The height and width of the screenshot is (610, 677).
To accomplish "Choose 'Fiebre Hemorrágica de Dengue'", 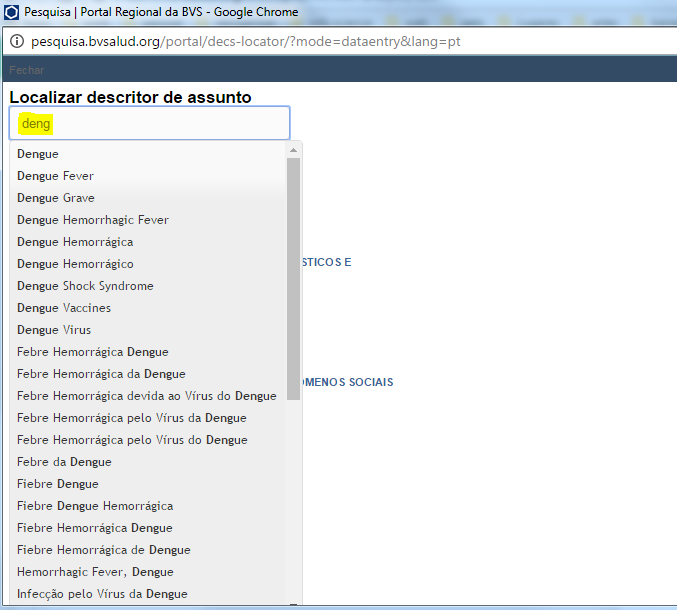I will [148, 550].
